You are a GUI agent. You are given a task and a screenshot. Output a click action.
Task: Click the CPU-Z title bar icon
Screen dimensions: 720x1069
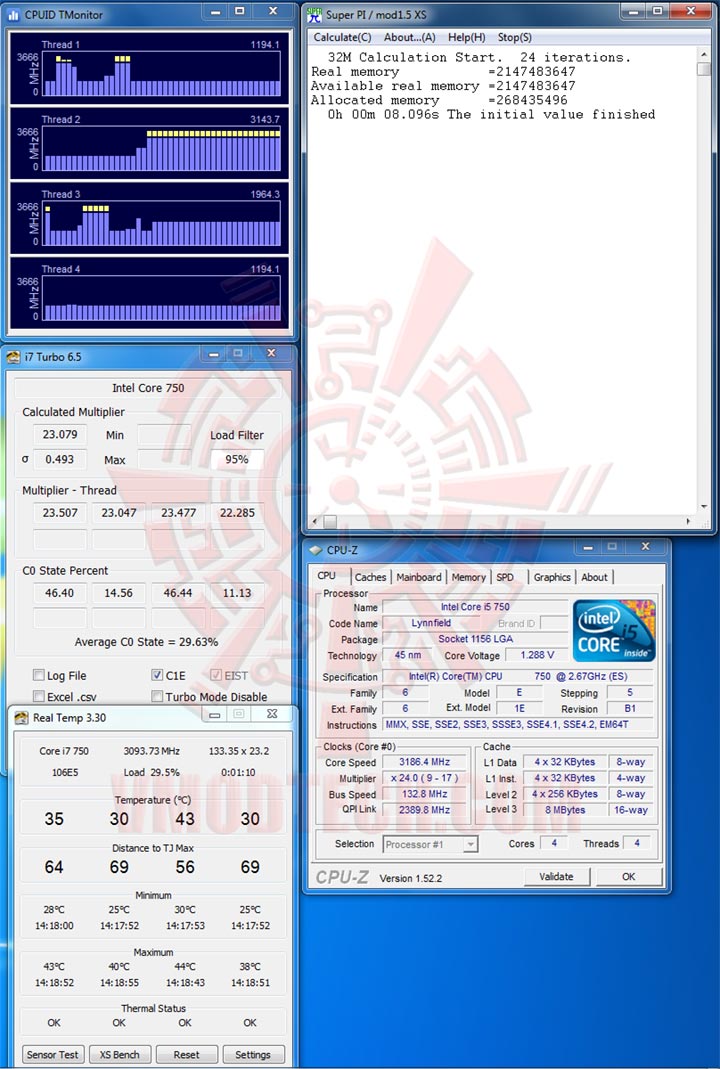click(316, 550)
